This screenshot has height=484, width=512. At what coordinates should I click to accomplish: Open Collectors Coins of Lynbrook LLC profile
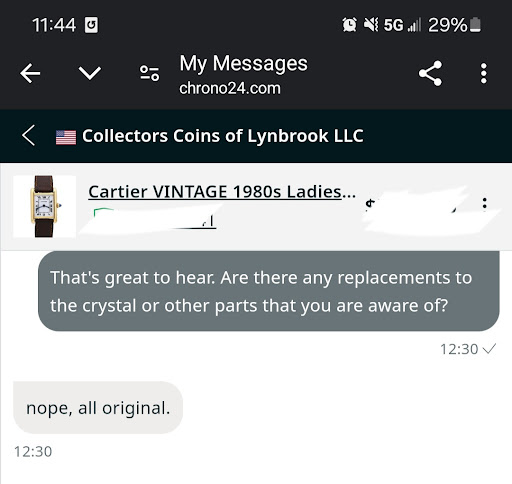pyautogui.click(x=223, y=136)
